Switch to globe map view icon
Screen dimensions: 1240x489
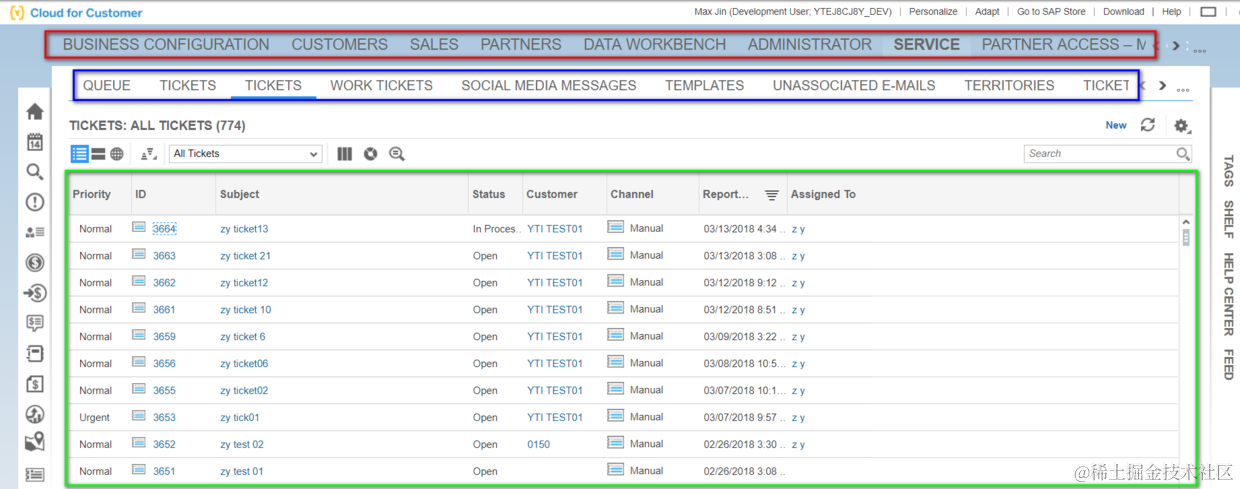point(117,154)
